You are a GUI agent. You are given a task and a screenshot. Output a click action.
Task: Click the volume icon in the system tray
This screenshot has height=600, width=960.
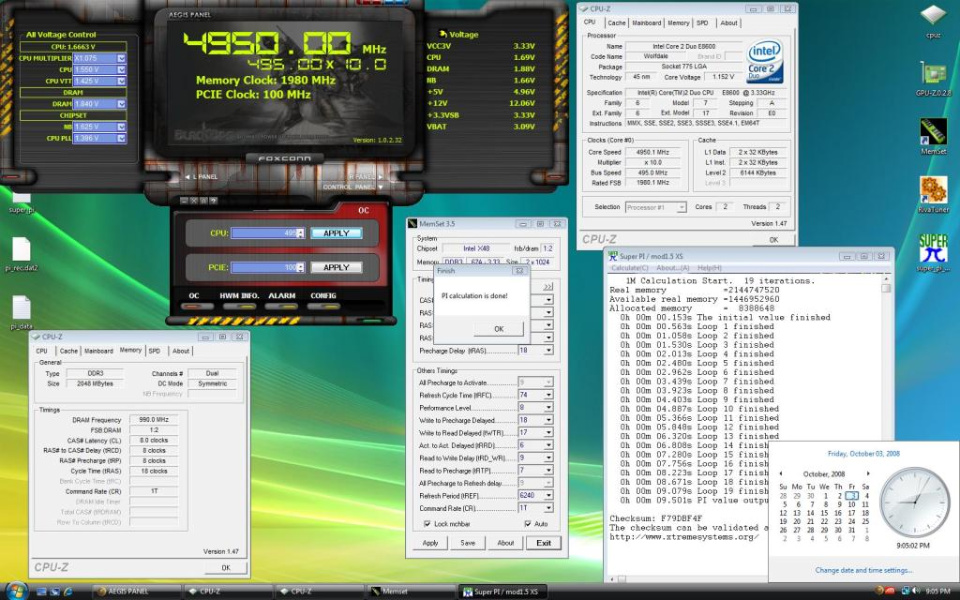coord(915,591)
